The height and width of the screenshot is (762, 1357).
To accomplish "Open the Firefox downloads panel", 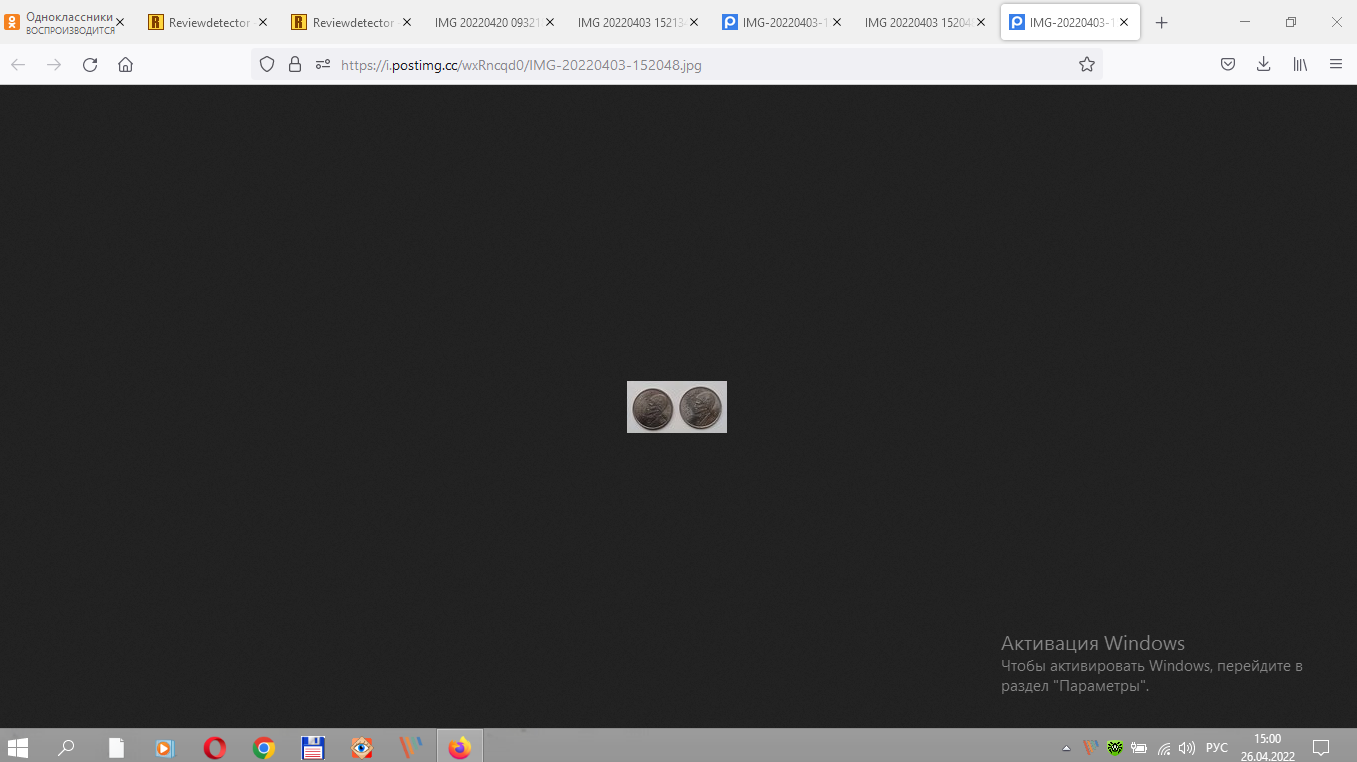I will [x=1263, y=65].
